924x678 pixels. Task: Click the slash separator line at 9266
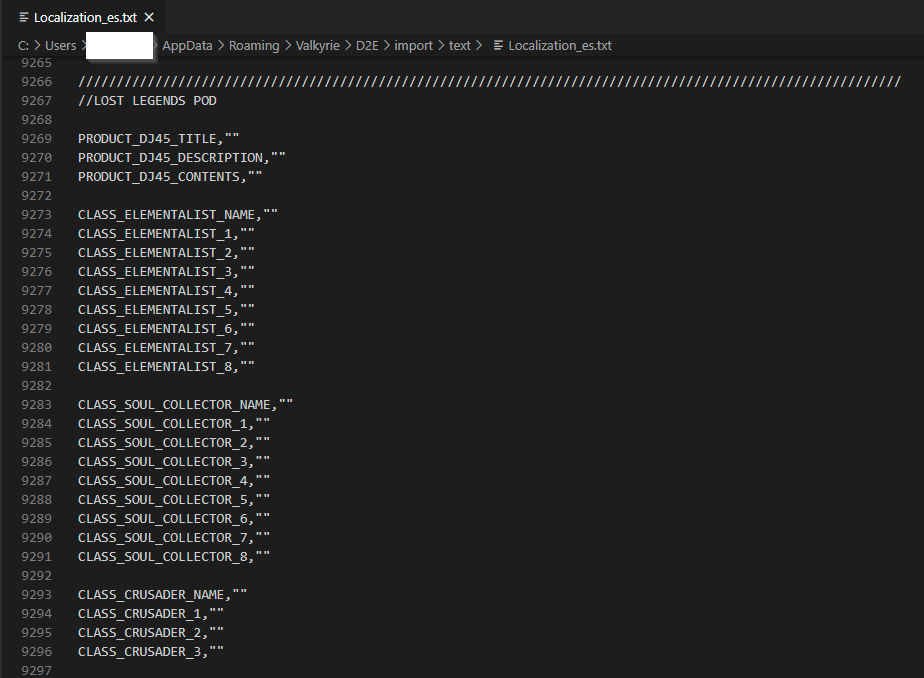tap(490, 81)
